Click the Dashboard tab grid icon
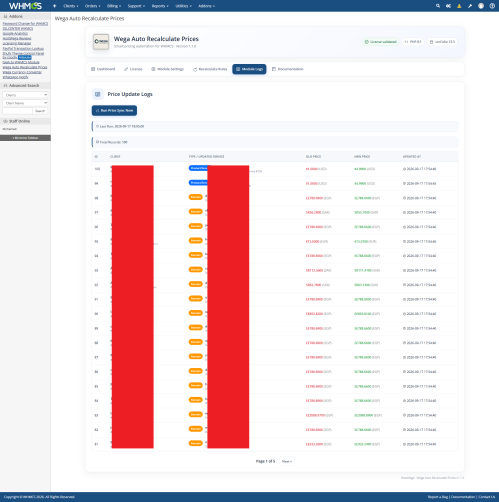 pyautogui.click(x=93, y=69)
